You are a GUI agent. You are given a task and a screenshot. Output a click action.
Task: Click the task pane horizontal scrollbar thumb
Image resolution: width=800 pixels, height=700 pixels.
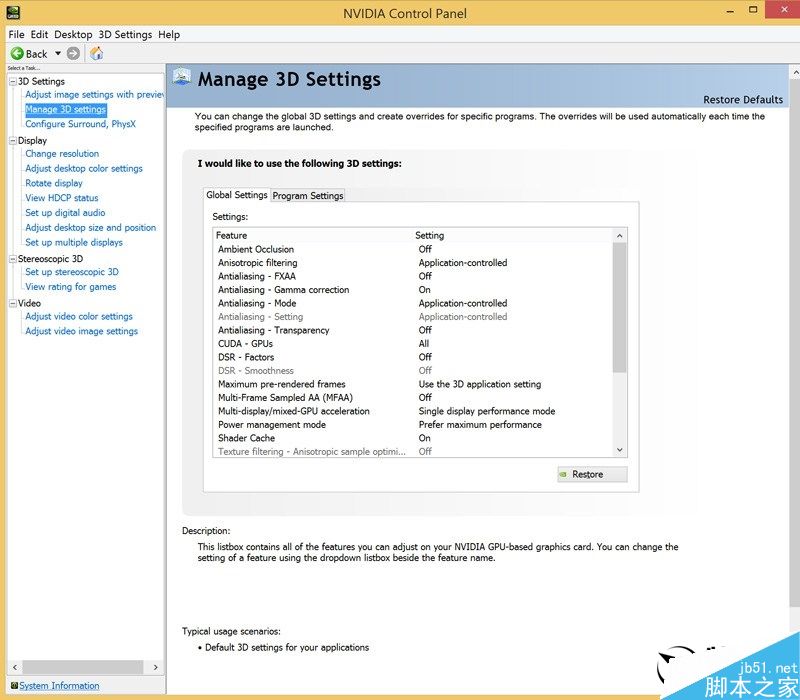point(83,667)
